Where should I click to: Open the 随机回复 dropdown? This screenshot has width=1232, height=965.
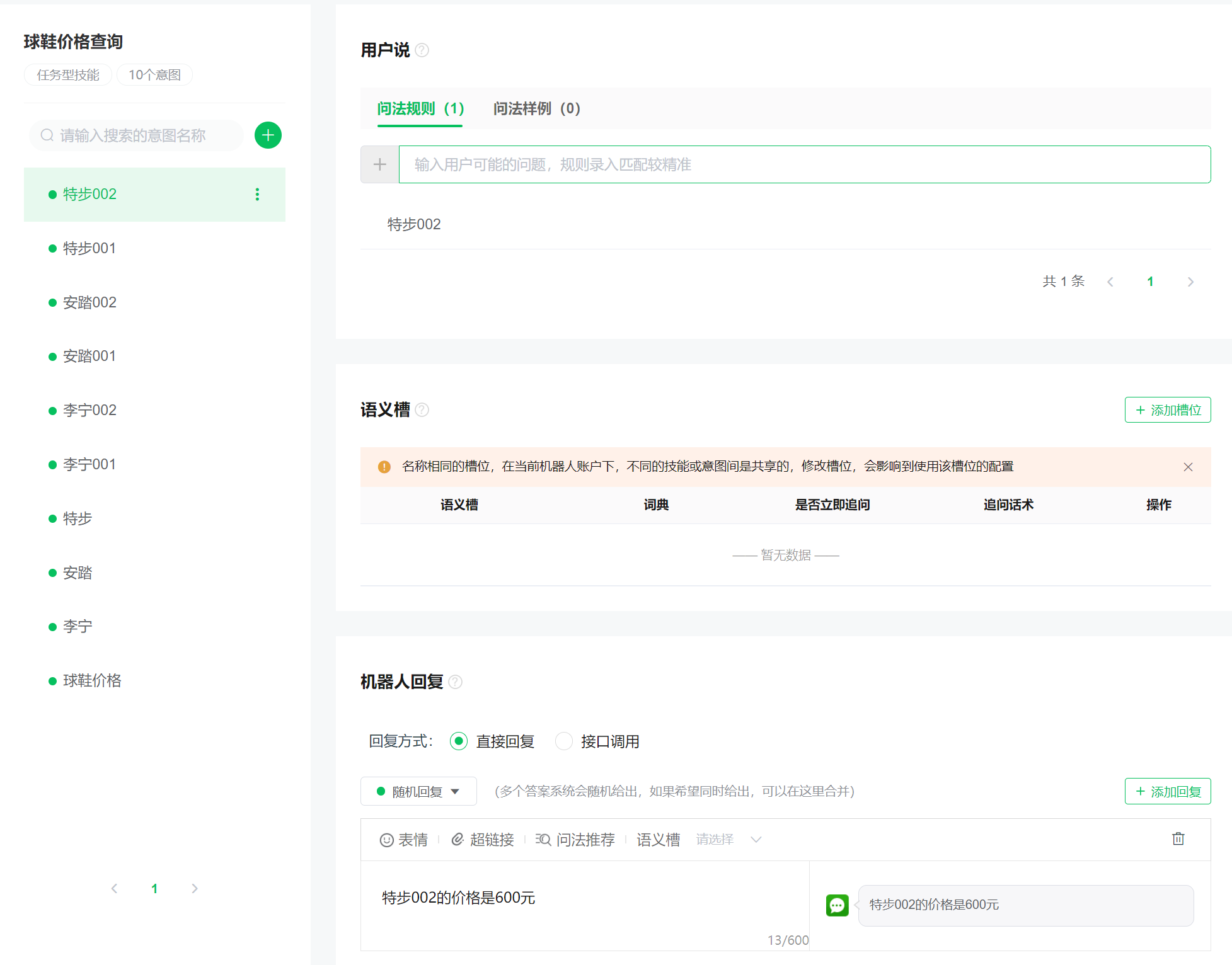(x=418, y=792)
